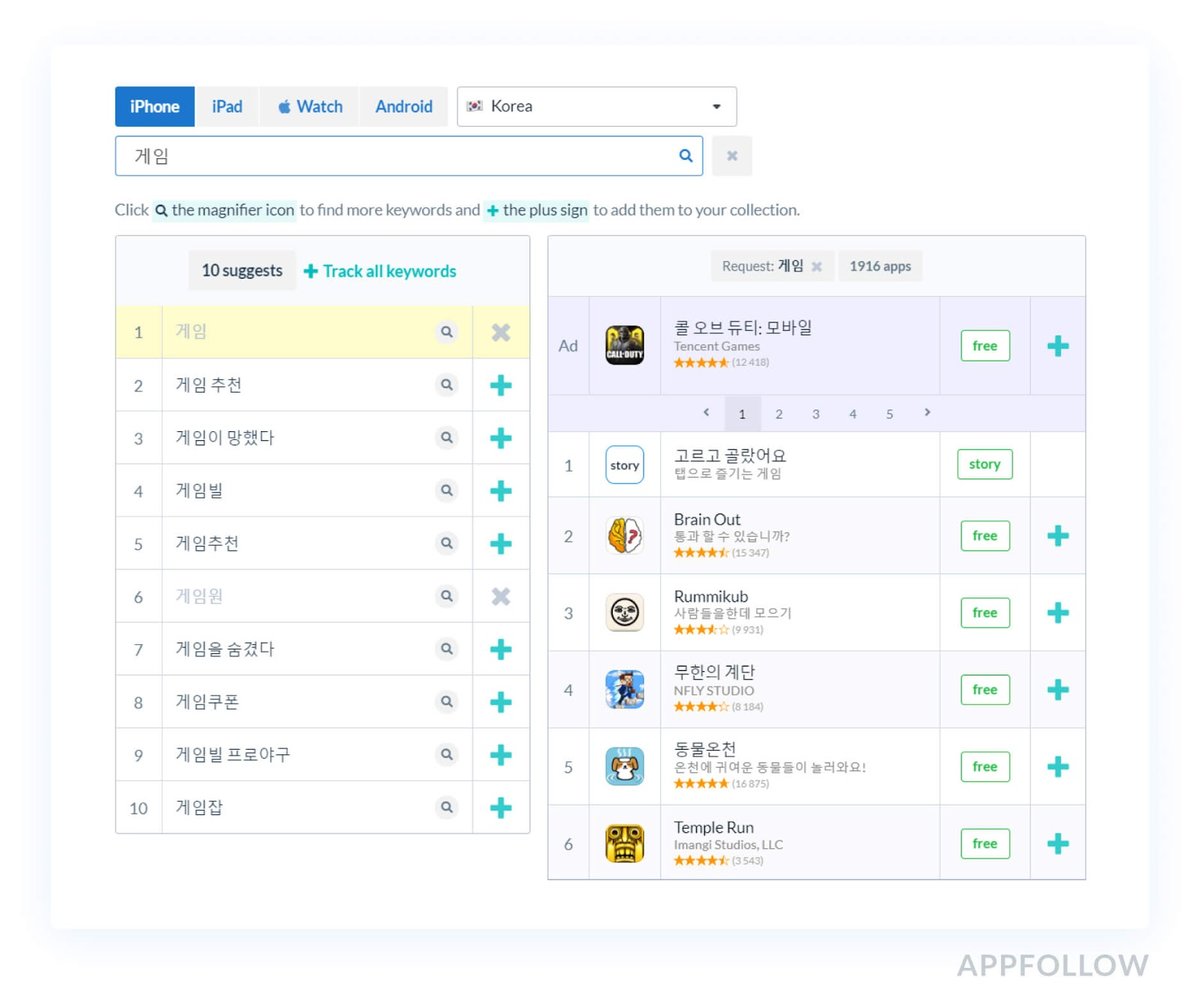Go to results page 4
This screenshot has height=989, width=1200.
(x=853, y=414)
